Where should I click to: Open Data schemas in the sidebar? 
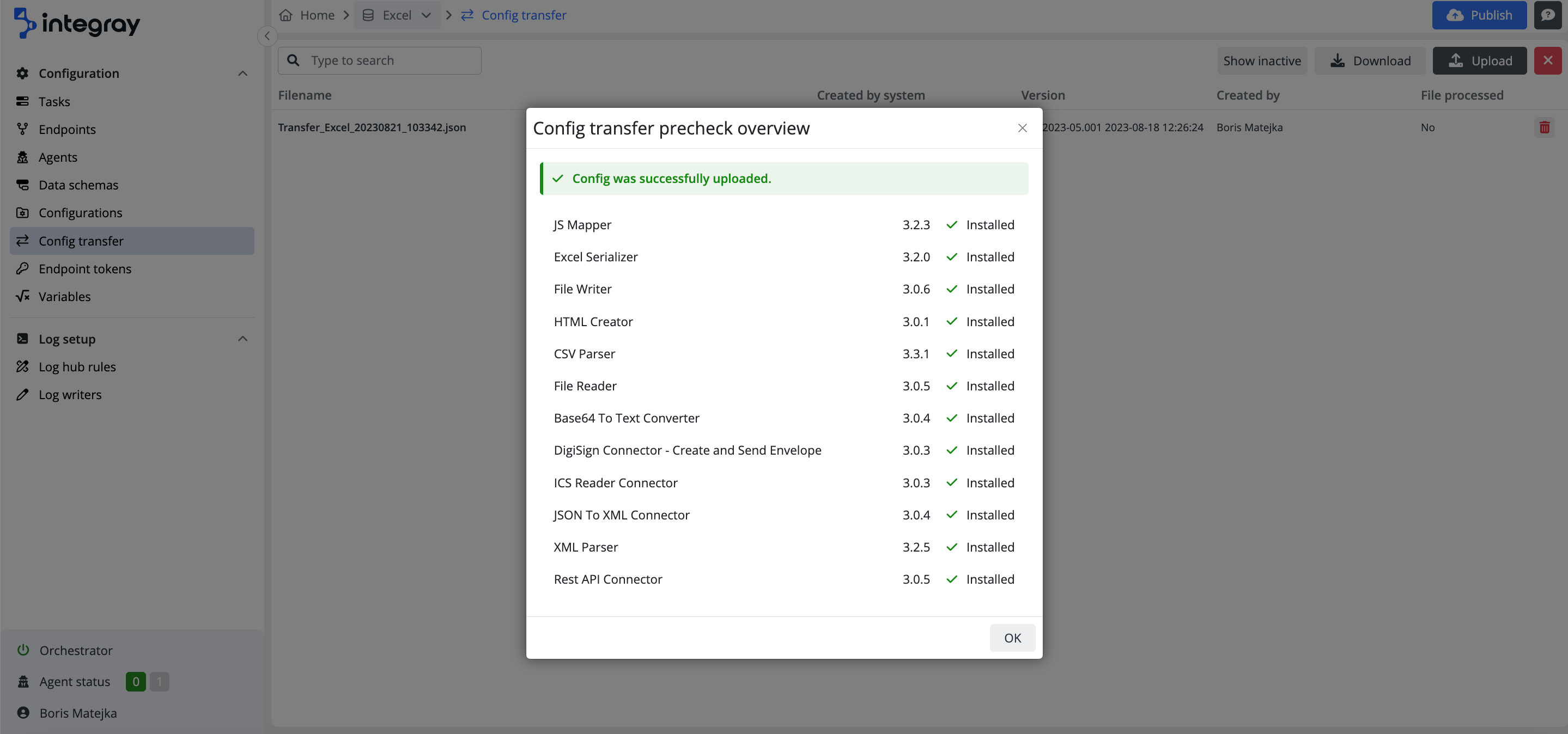[78, 185]
